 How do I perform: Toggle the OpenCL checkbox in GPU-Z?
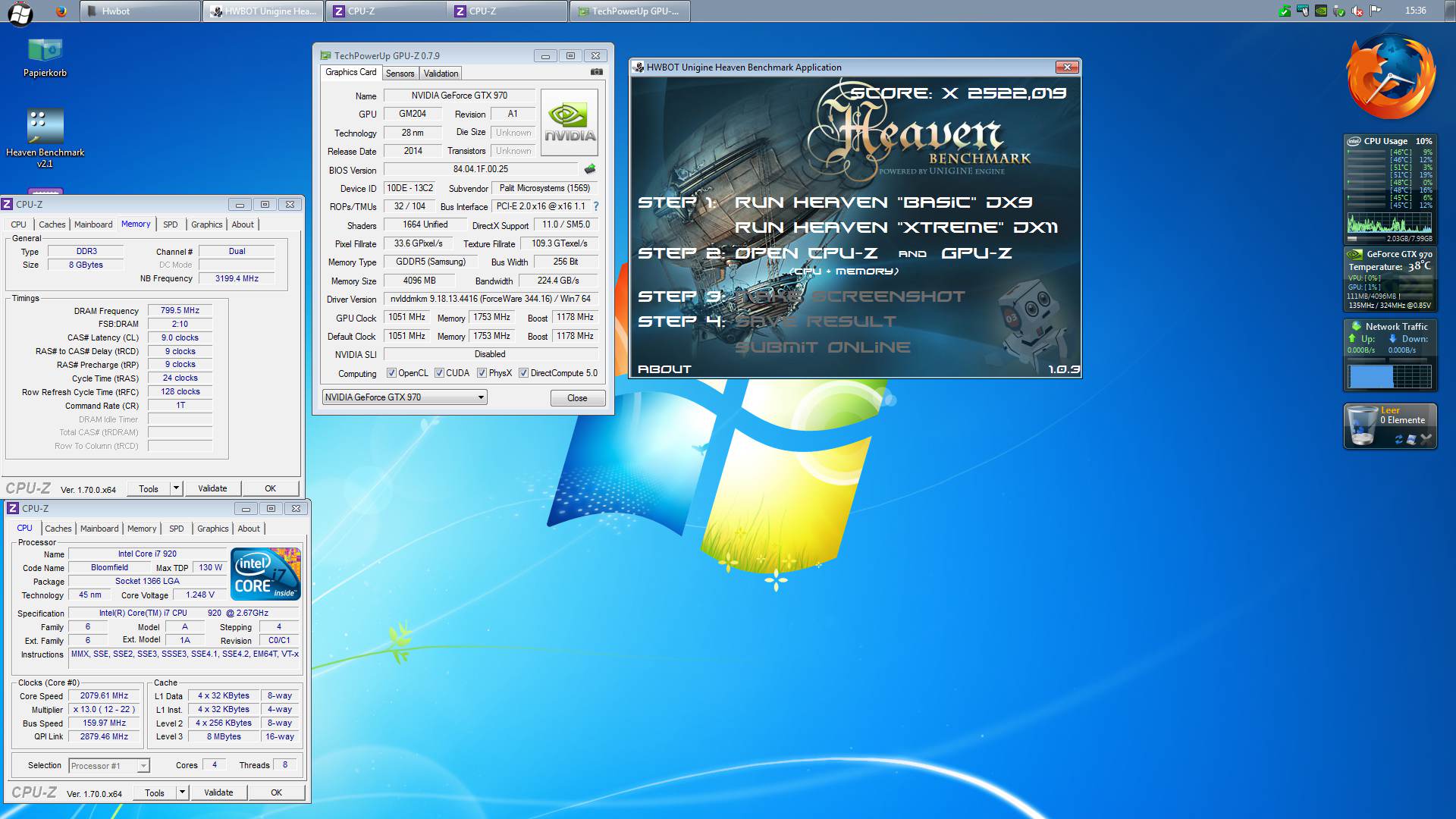tap(391, 373)
